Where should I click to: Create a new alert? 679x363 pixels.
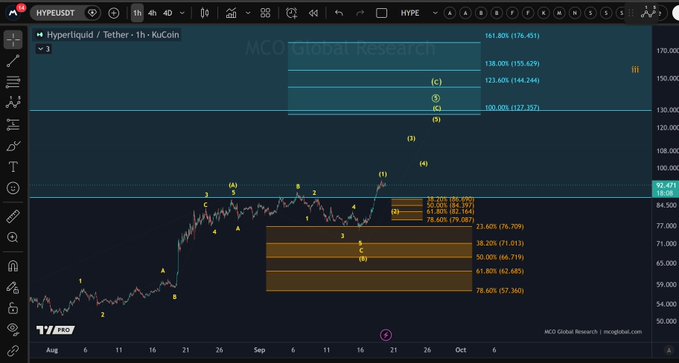pos(292,13)
